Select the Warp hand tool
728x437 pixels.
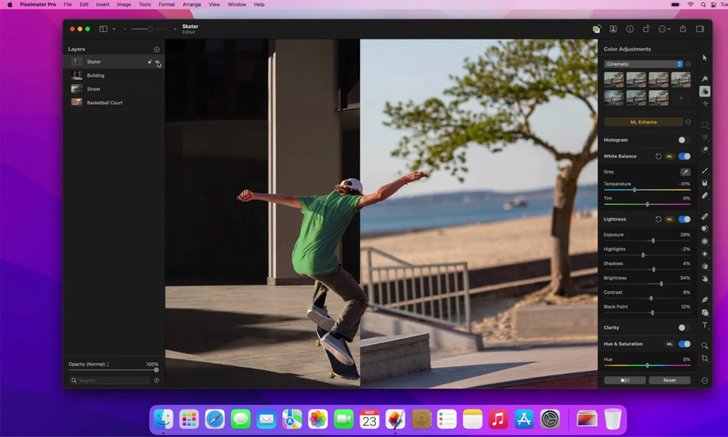pos(705,279)
